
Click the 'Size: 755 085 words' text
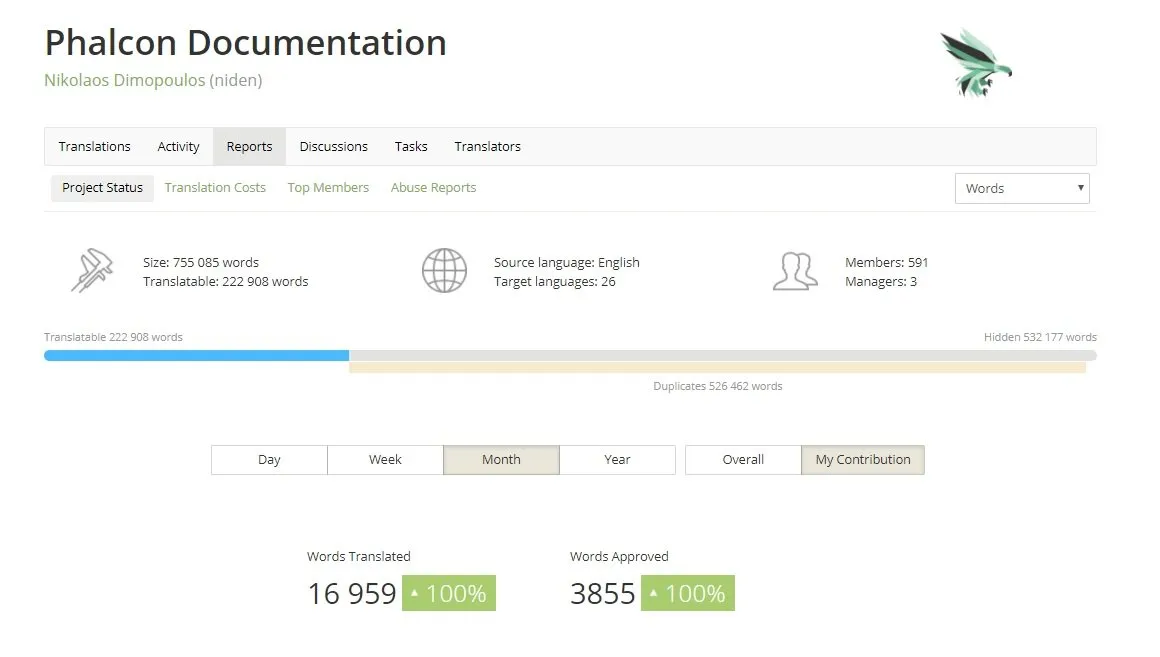coord(201,263)
